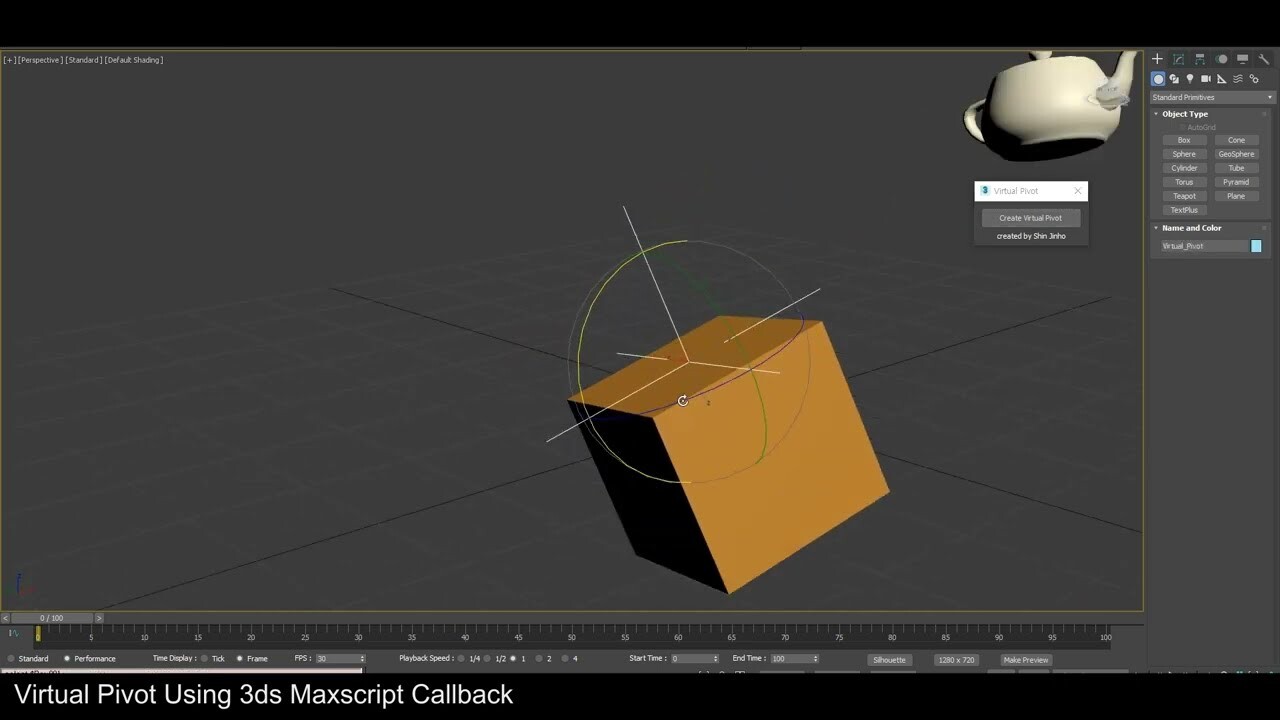Open the Helpers category icon
Viewport: 1280px width, 720px height.
[x=1221, y=79]
